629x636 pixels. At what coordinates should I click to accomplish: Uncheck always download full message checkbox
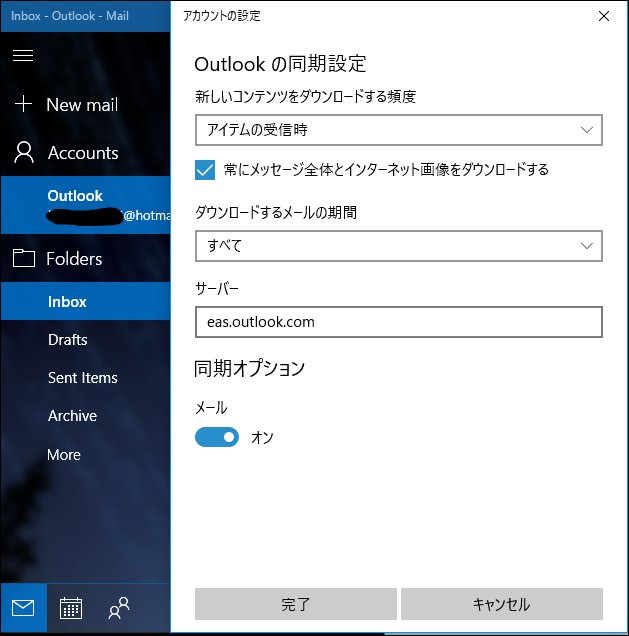(x=205, y=170)
